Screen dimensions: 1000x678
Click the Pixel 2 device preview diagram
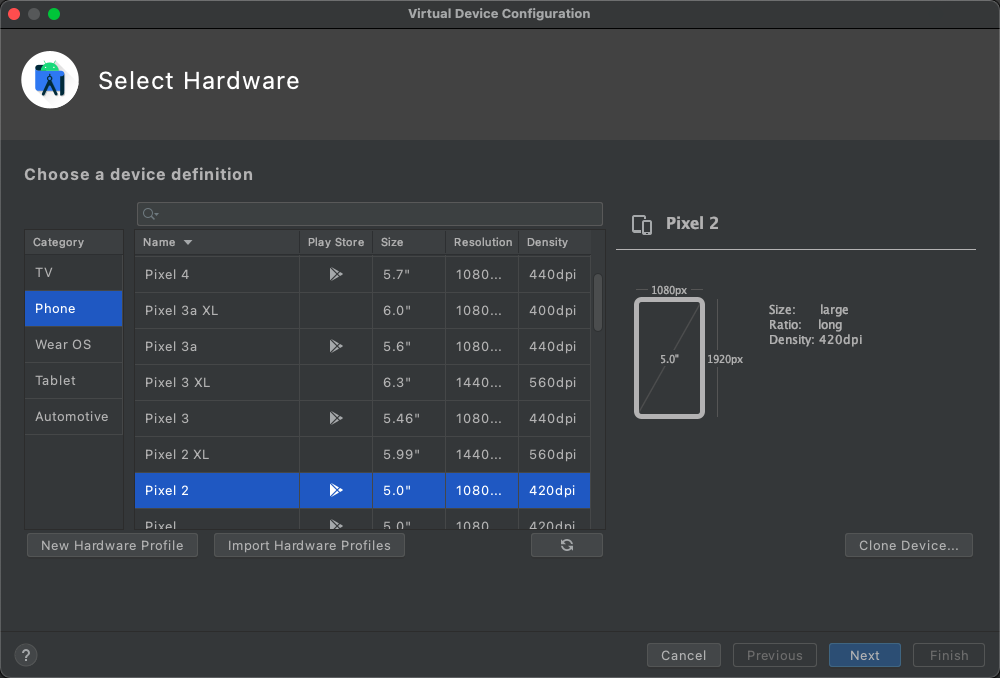(670, 358)
